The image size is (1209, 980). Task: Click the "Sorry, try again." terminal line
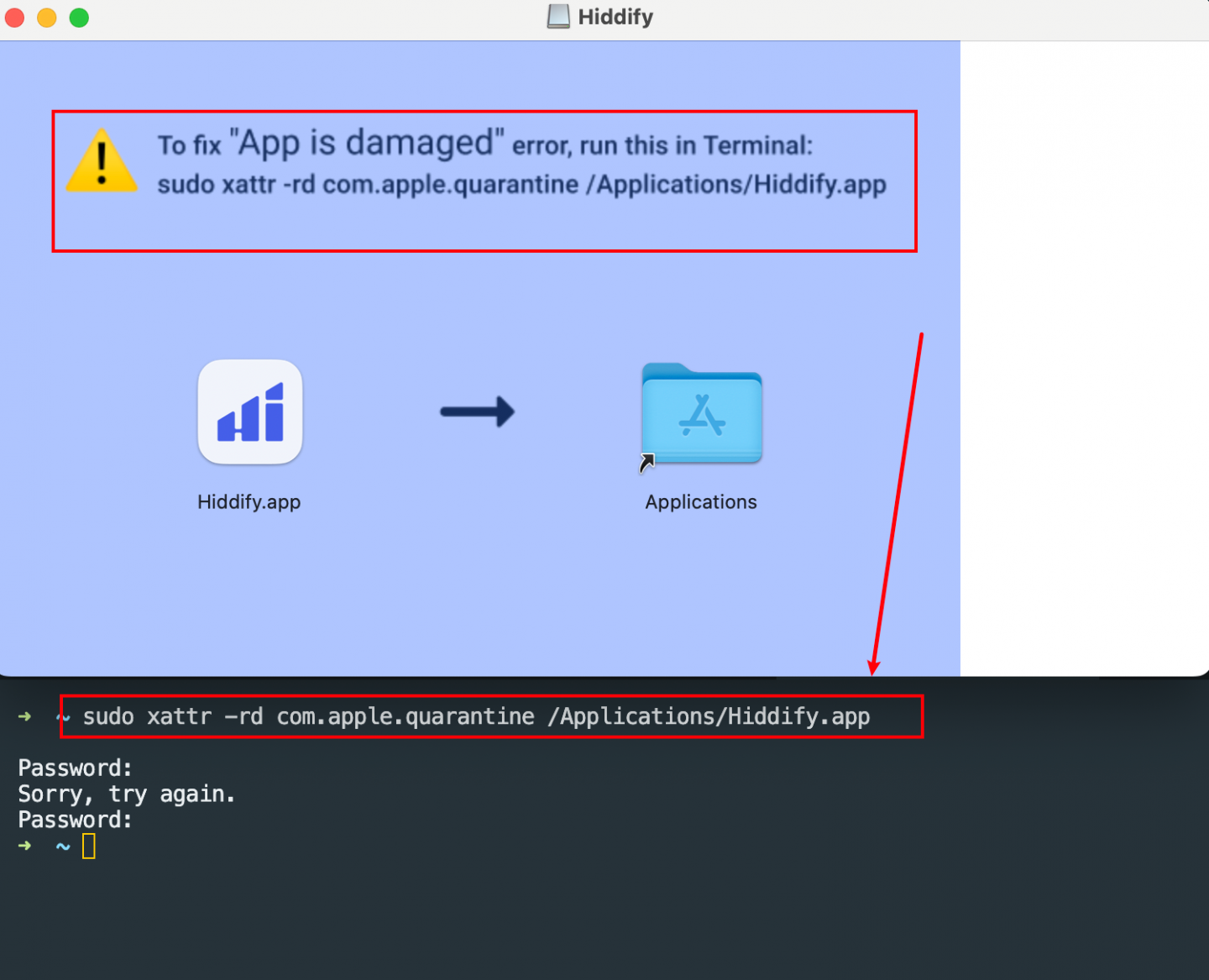(x=127, y=794)
